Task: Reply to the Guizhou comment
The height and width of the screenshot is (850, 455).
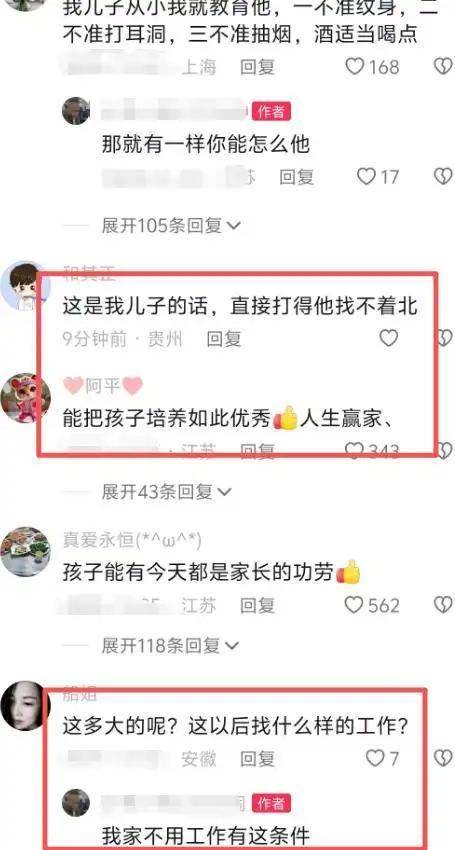Action: pyautogui.click(x=224, y=339)
